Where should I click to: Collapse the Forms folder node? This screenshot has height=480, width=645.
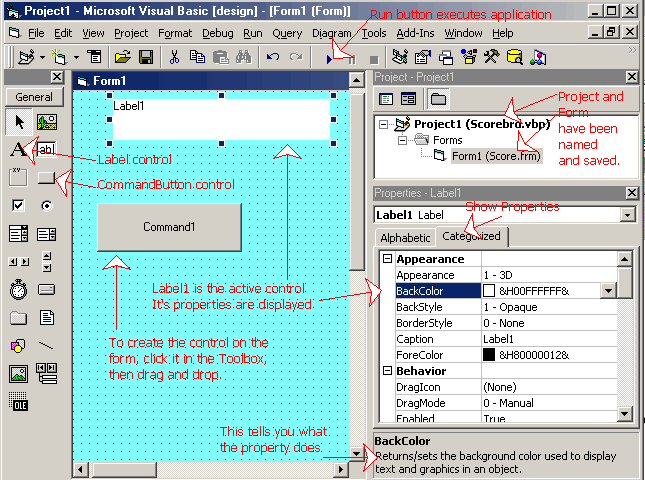pyautogui.click(x=402, y=140)
